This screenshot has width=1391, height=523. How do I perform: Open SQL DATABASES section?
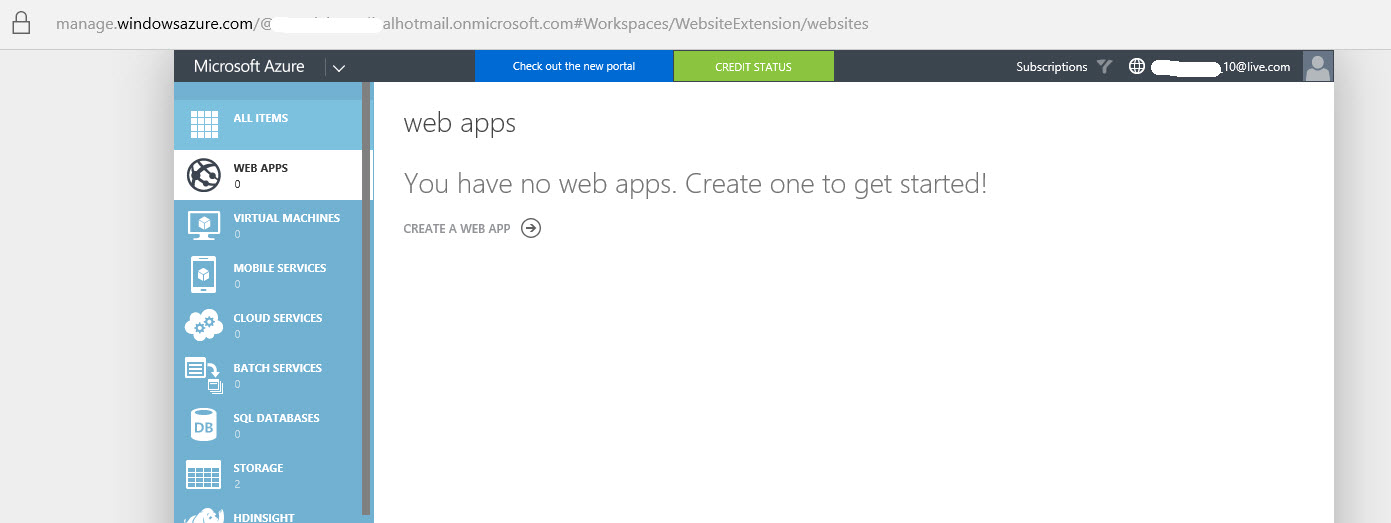coord(268,425)
